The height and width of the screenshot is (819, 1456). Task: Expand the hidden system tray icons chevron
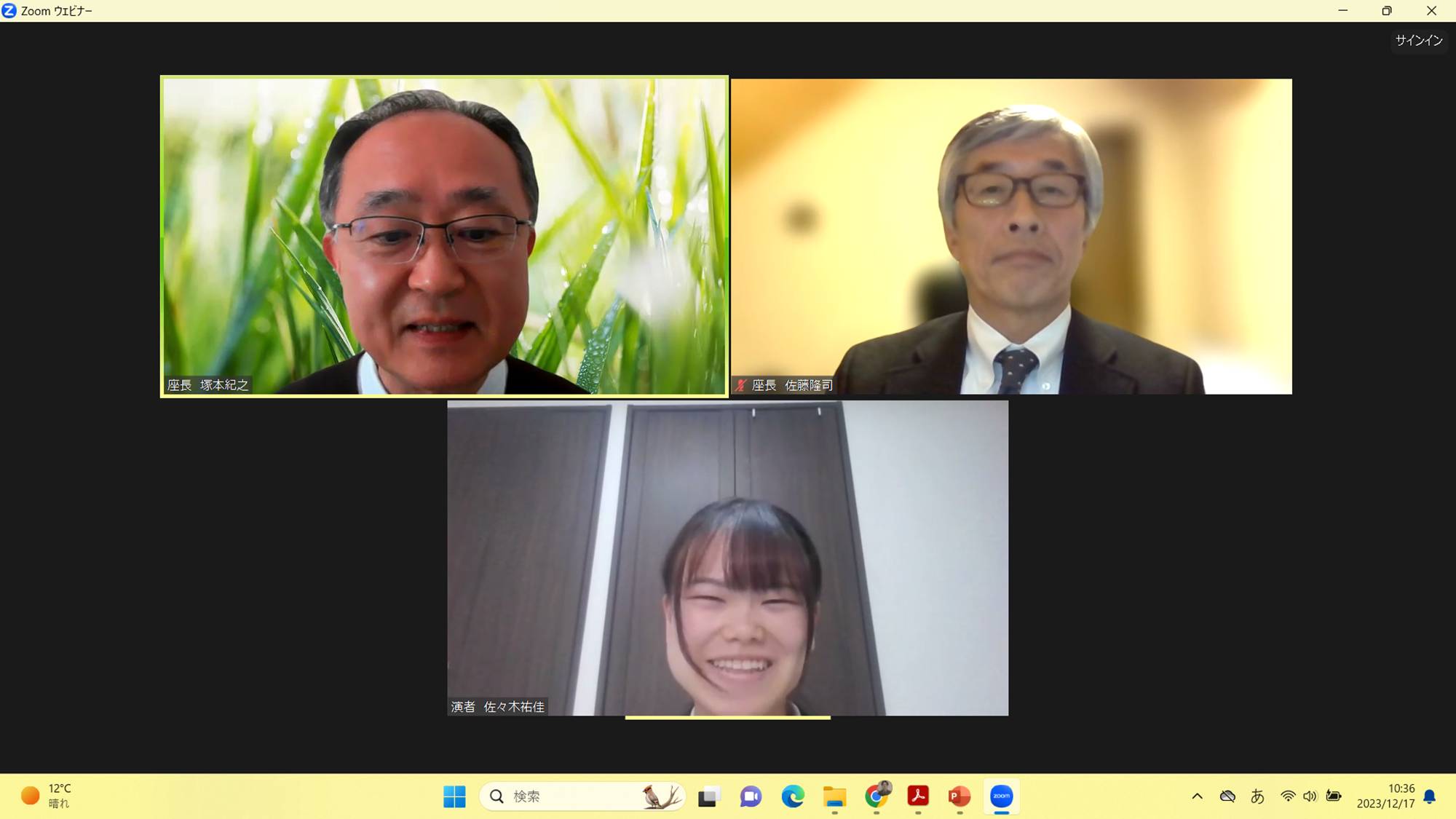coord(1197,796)
